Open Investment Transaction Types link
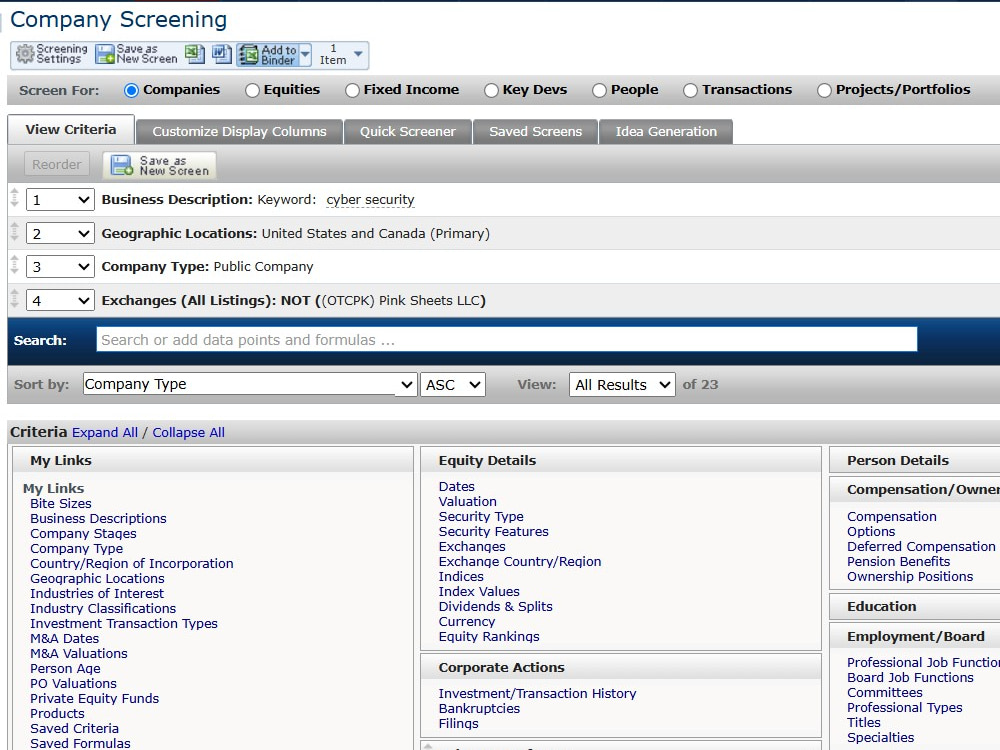 pyautogui.click(x=124, y=623)
